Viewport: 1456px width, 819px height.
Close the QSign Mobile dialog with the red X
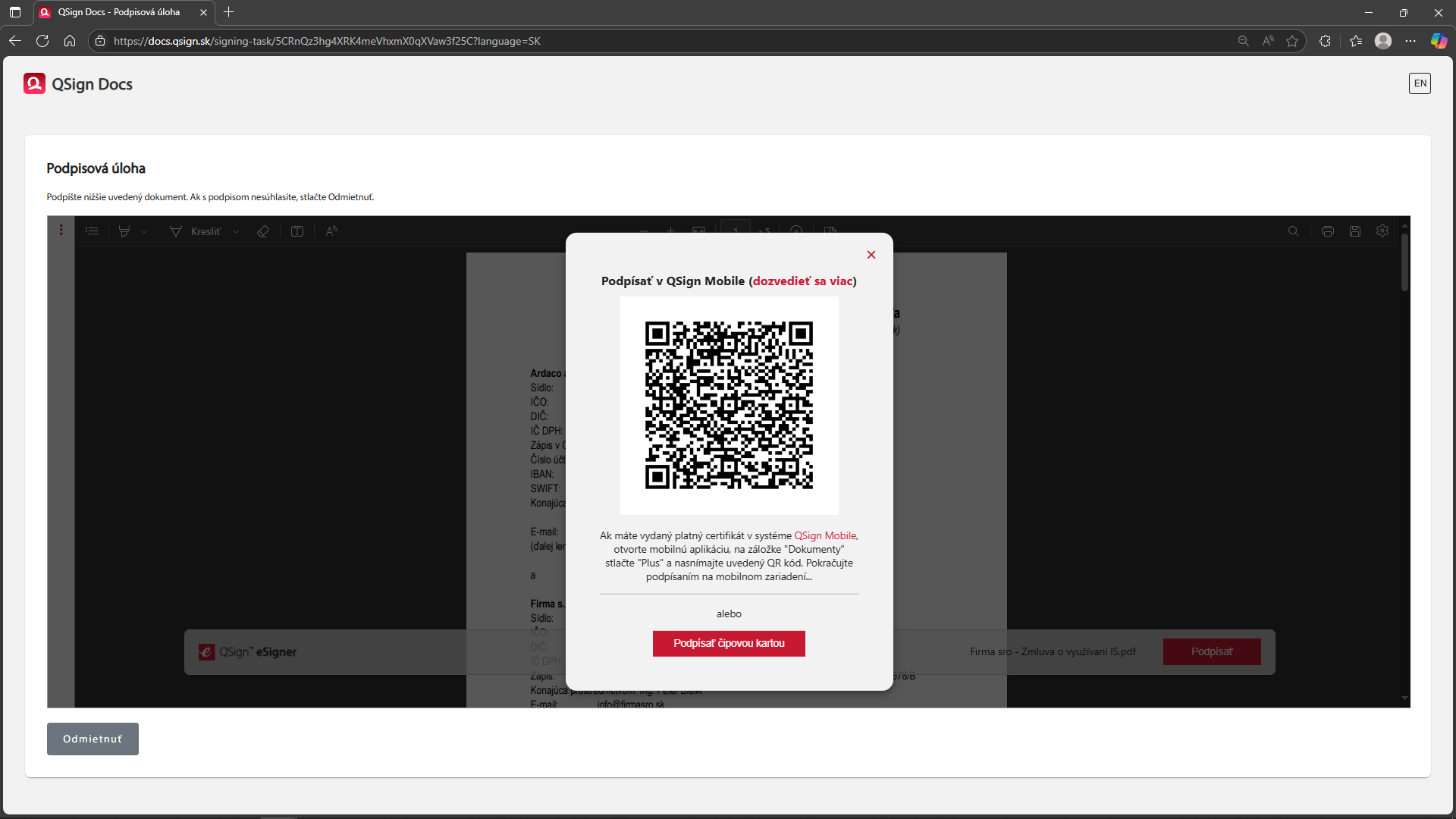[871, 255]
